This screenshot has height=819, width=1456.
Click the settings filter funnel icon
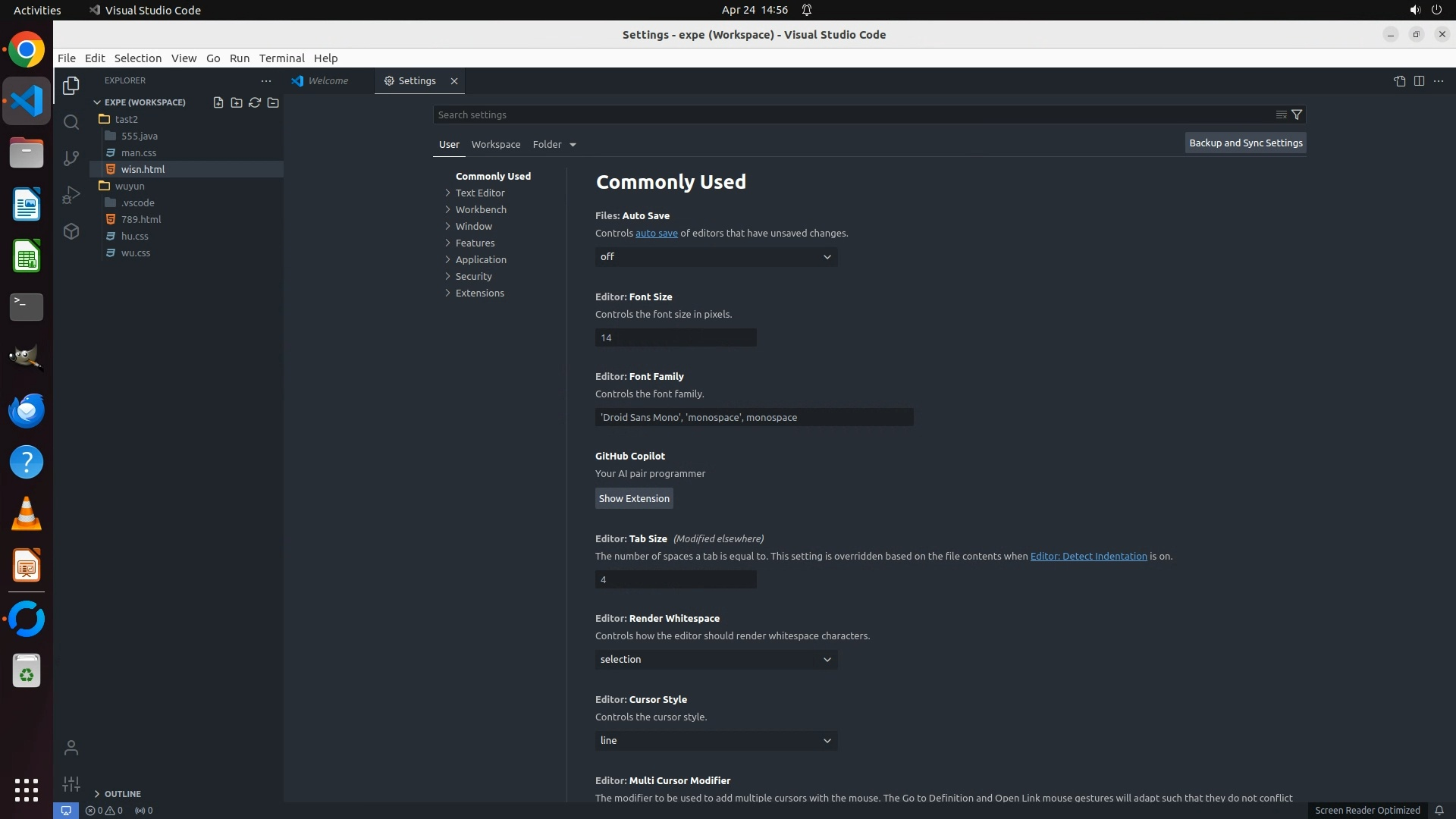1297,115
